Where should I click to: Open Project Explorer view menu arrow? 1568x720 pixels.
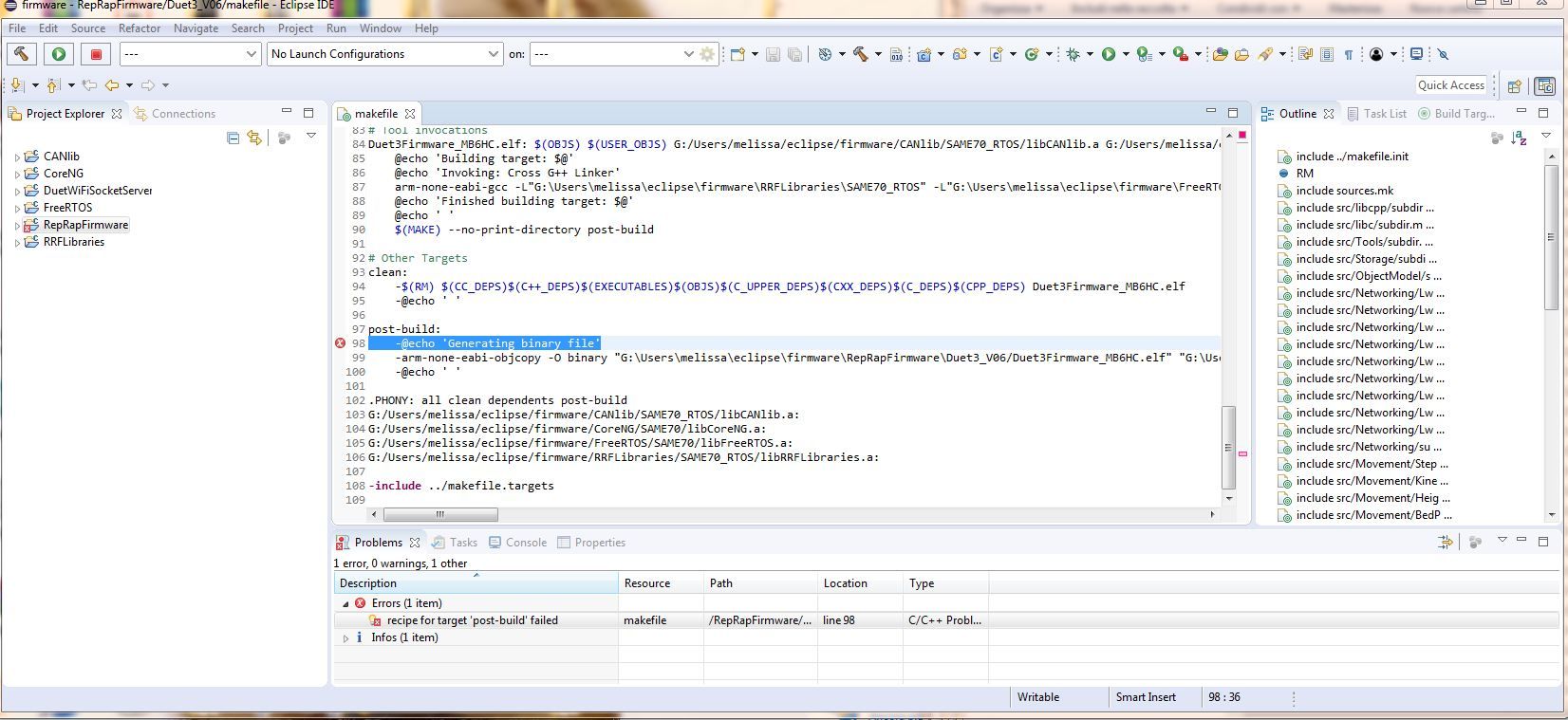[310, 137]
